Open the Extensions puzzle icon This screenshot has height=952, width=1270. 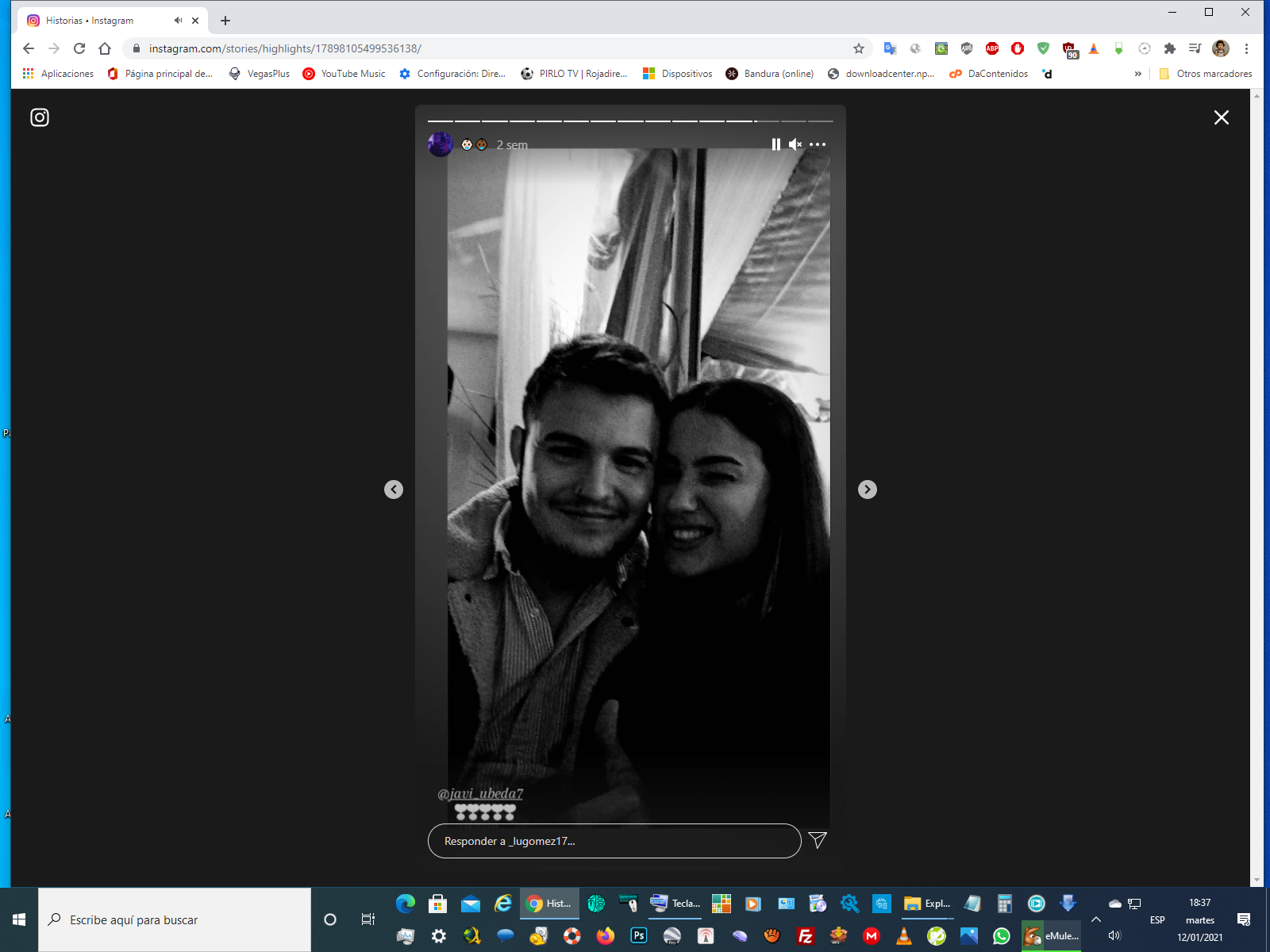(x=1169, y=48)
